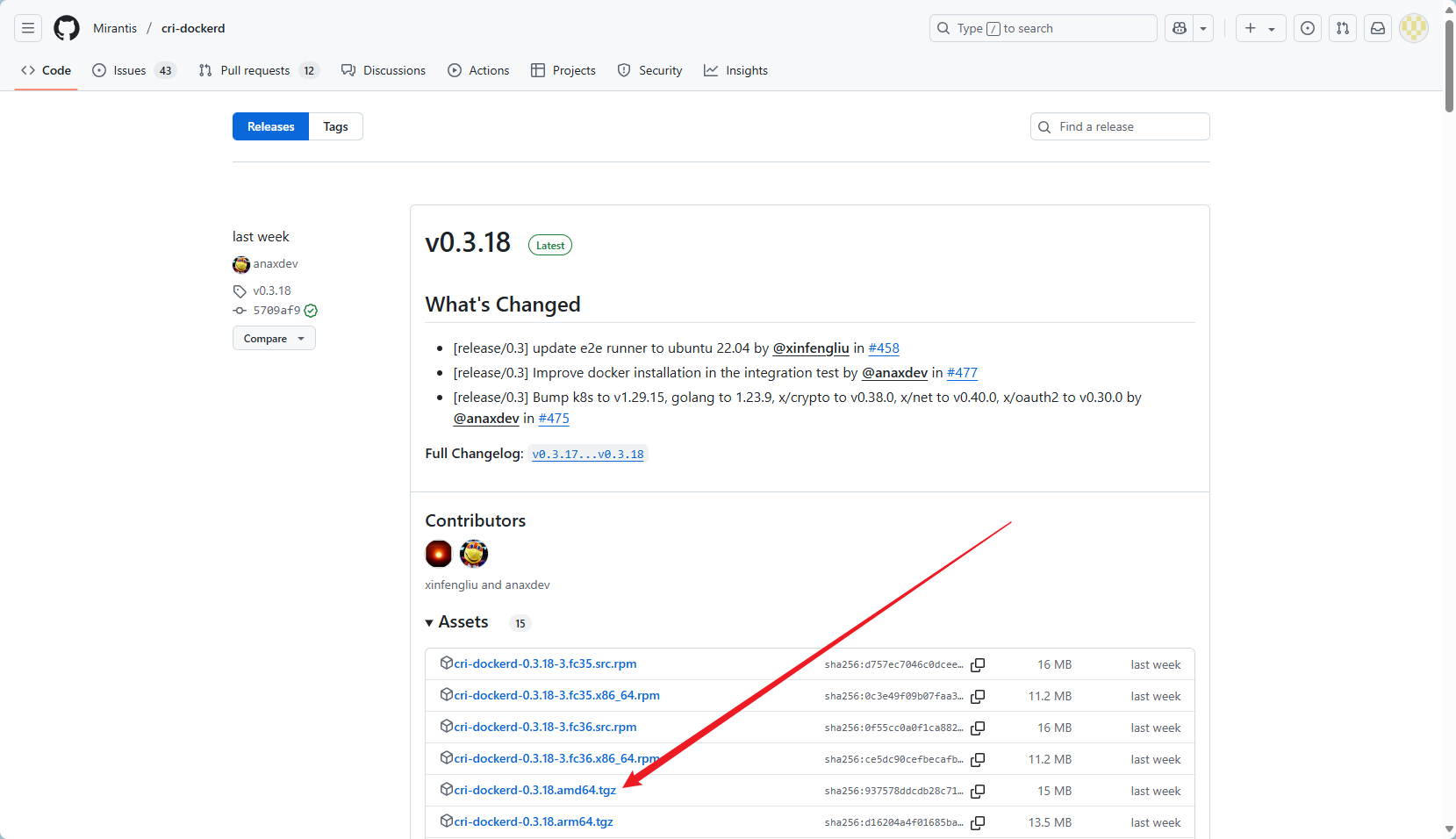The image size is (1456, 839).
Task: Switch to the Insights tab
Action: pos(736,70)
